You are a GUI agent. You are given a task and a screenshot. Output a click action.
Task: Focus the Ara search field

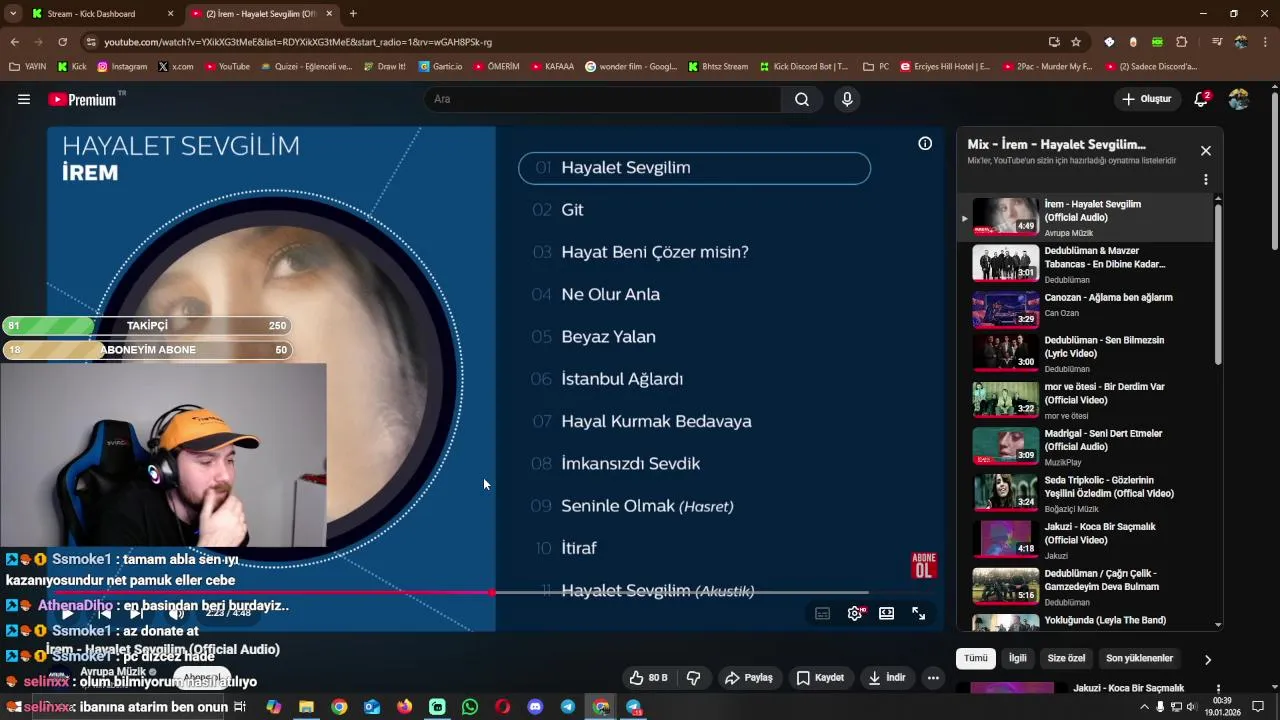click(x=603, y=99)
